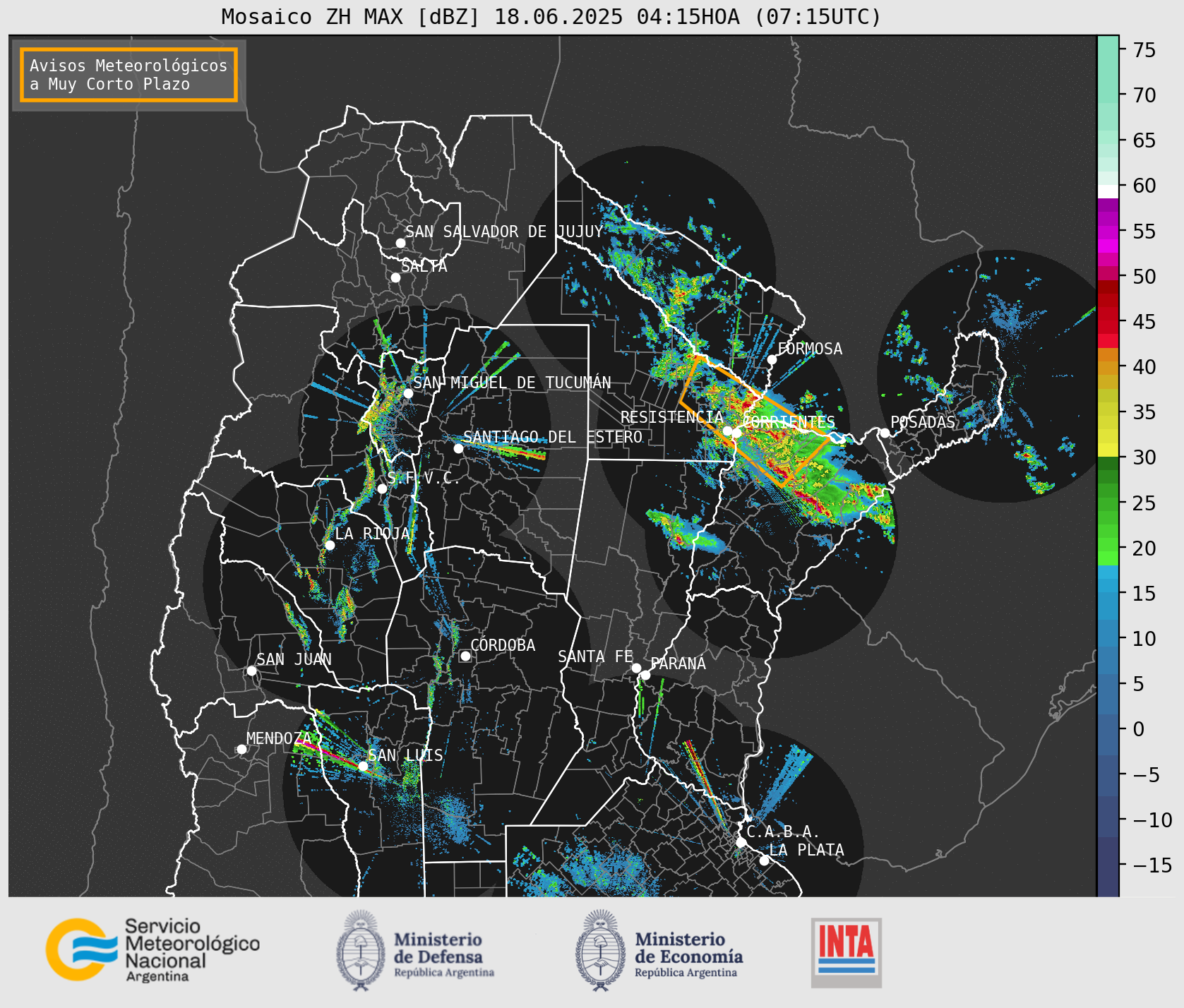Click the FORMOSA label text
The image size is (1184, 1008).
tap(810, 349)
